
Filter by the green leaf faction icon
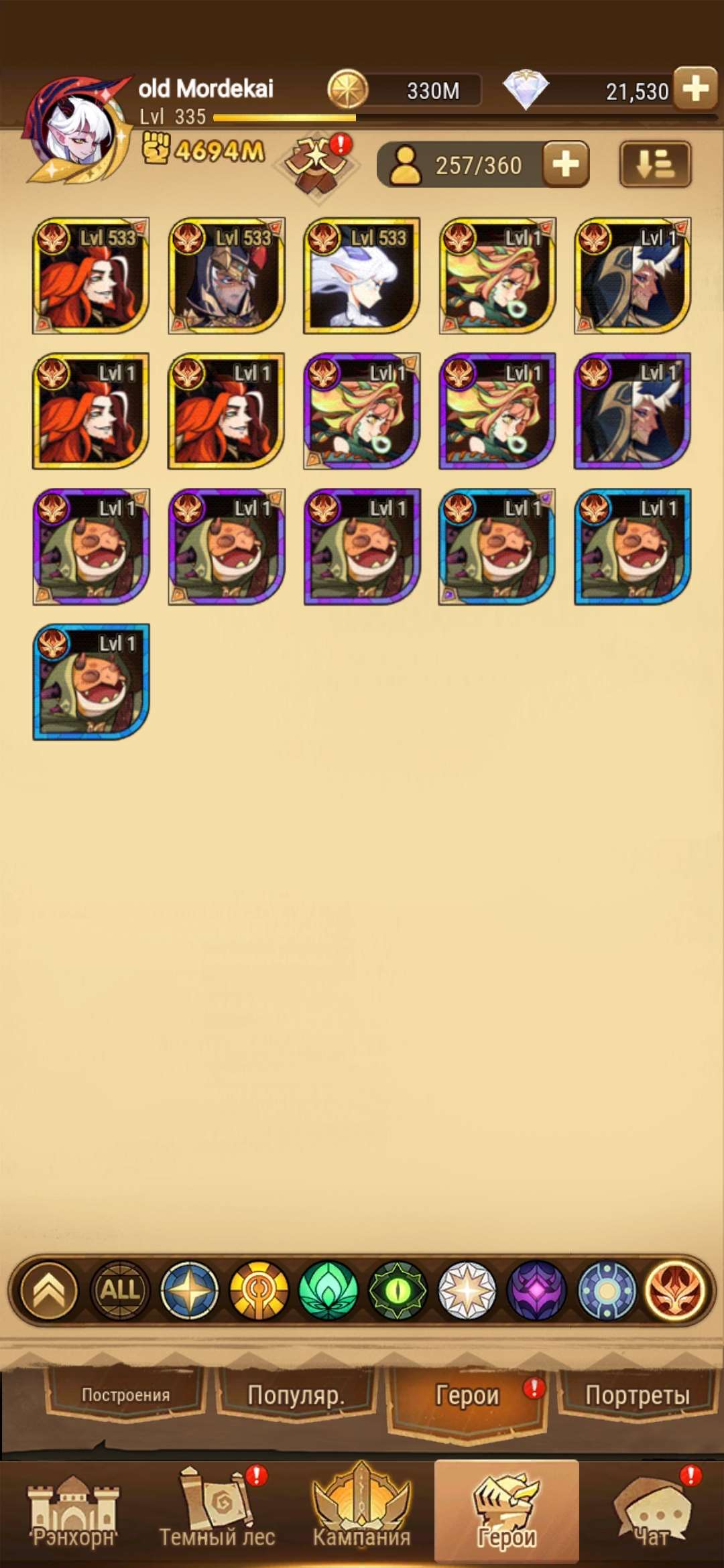pos(328,1290)
